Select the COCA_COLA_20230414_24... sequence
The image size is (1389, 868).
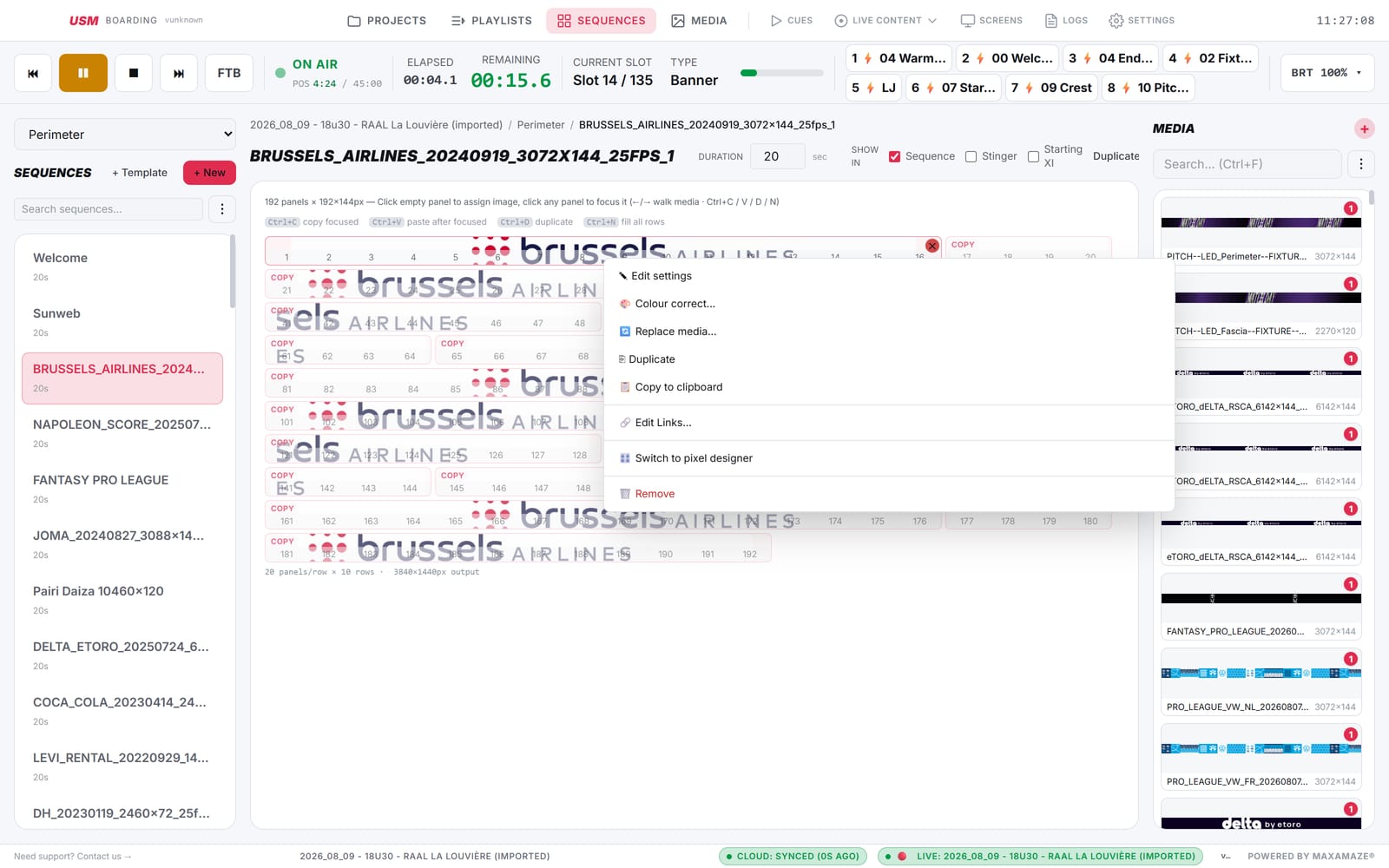tap(122, 711)
